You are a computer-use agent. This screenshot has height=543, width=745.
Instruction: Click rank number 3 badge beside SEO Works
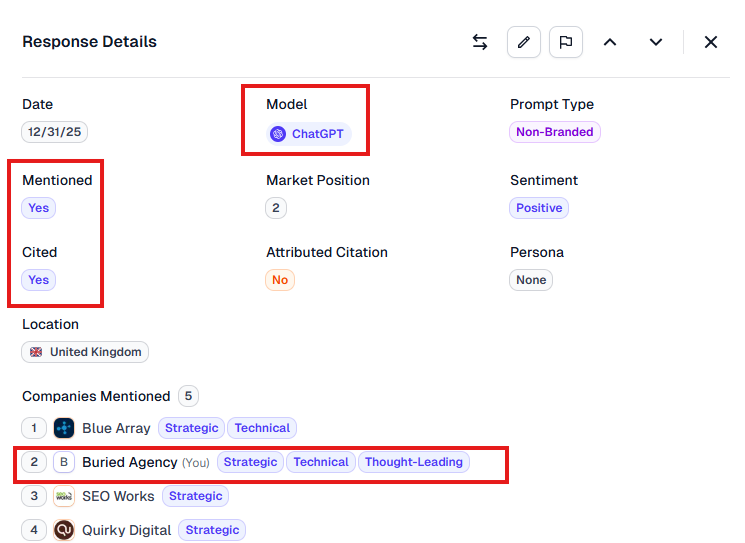tap(34, 496)
